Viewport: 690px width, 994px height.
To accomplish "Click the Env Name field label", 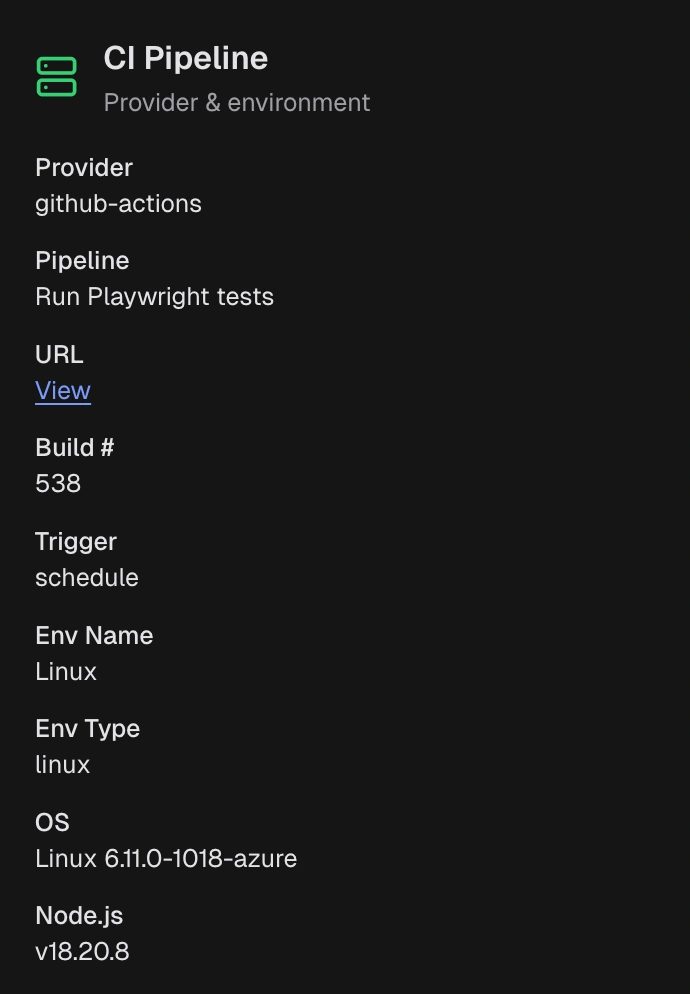I will coord(93,635).
